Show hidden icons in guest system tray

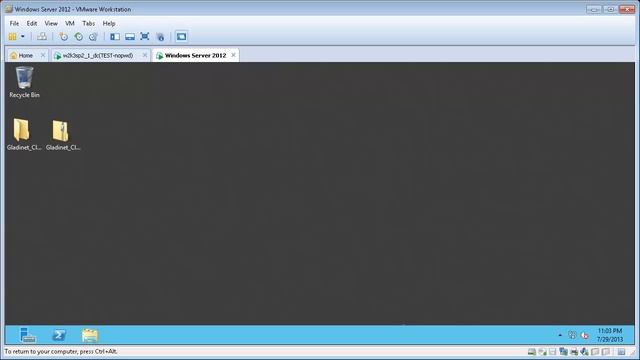560,336
